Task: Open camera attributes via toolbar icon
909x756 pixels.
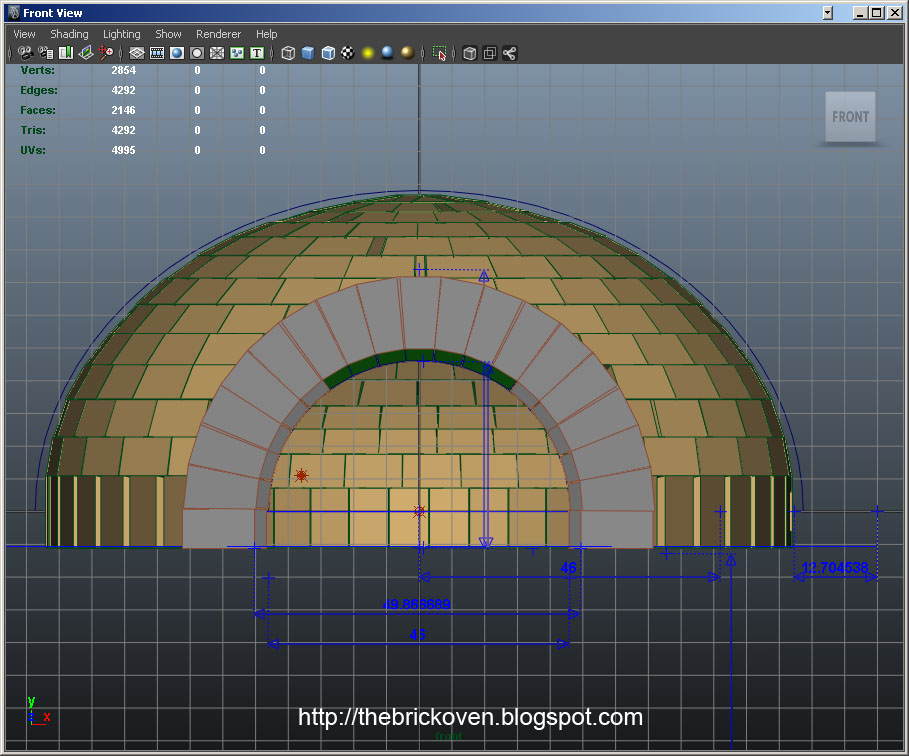Action: [x=46, y=53]
